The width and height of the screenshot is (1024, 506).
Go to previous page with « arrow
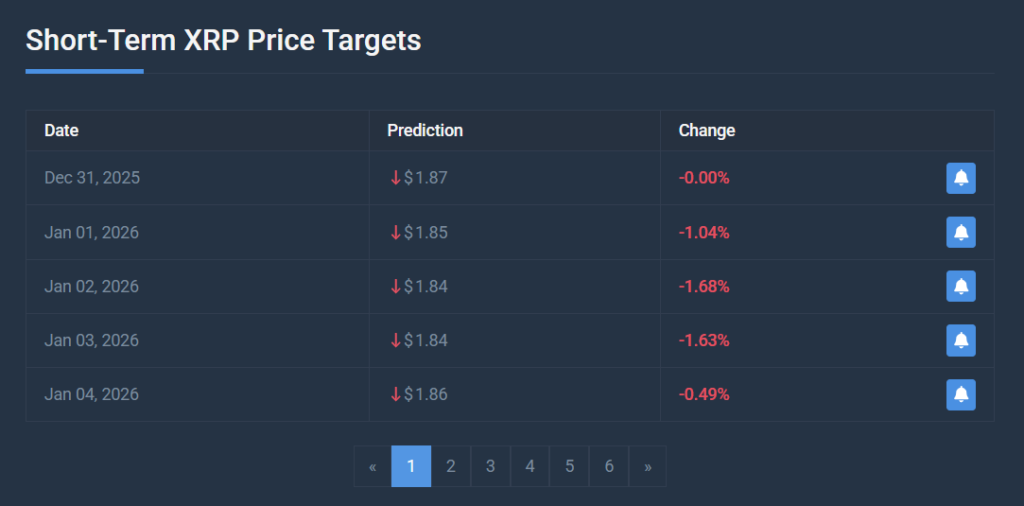(372, 466)
